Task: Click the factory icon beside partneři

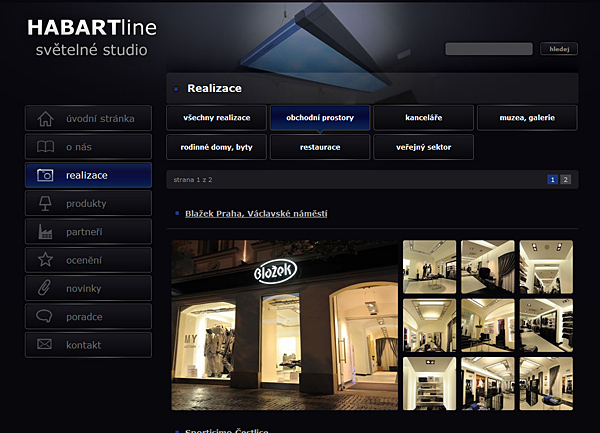Action: [45, 231]
